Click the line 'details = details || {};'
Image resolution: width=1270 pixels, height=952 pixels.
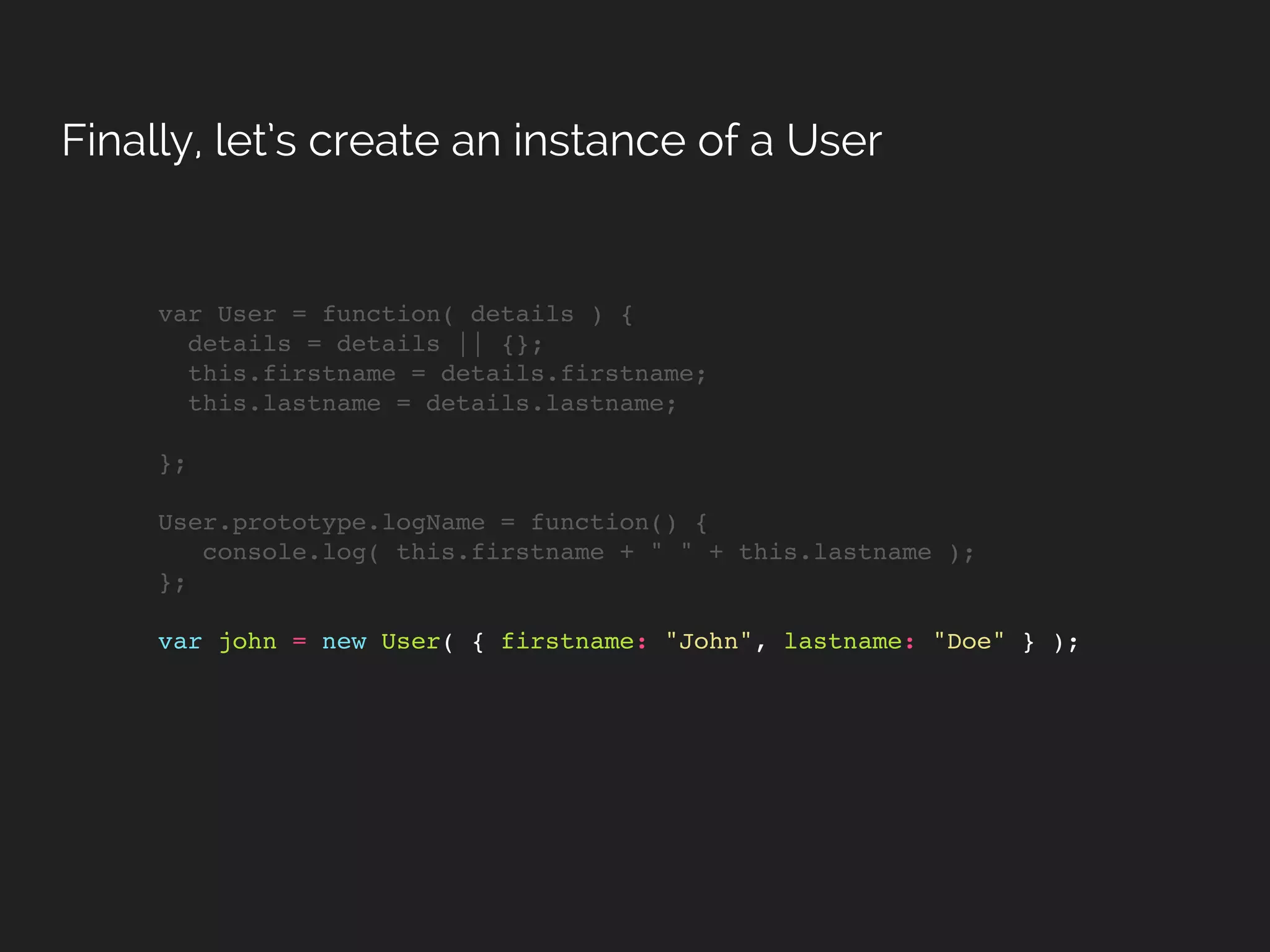[x=365, y=345]
